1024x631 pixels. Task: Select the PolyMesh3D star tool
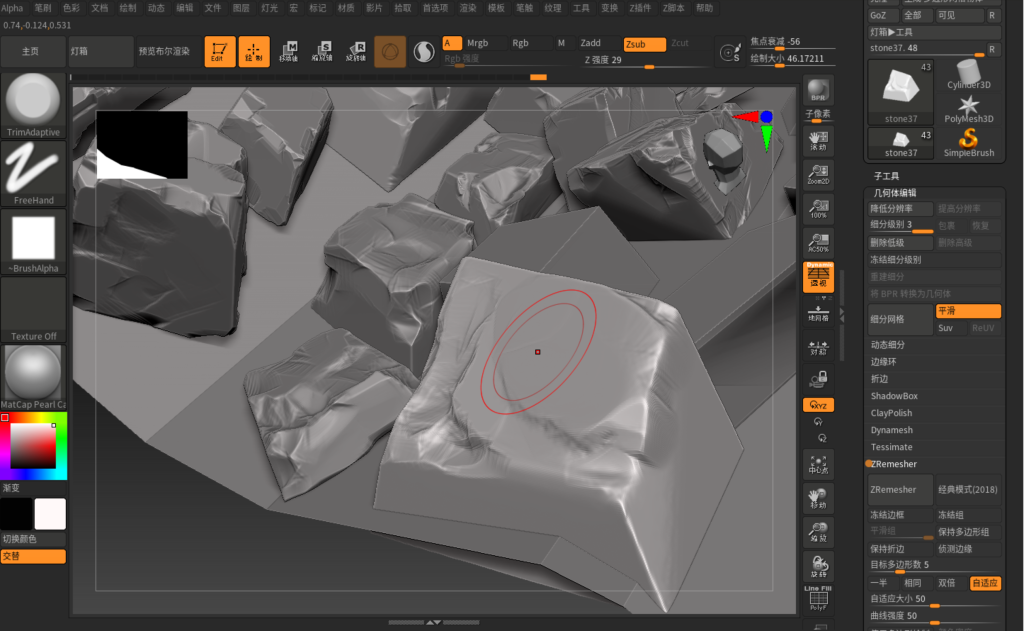968,109
